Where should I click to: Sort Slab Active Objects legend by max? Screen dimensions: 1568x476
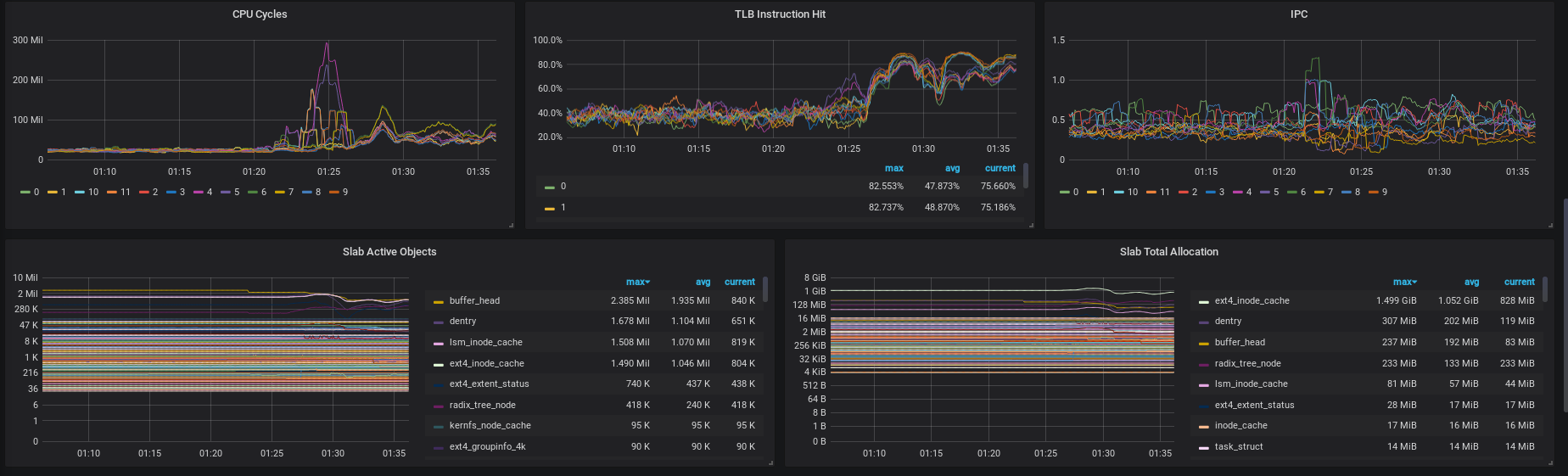pos(636,282)
